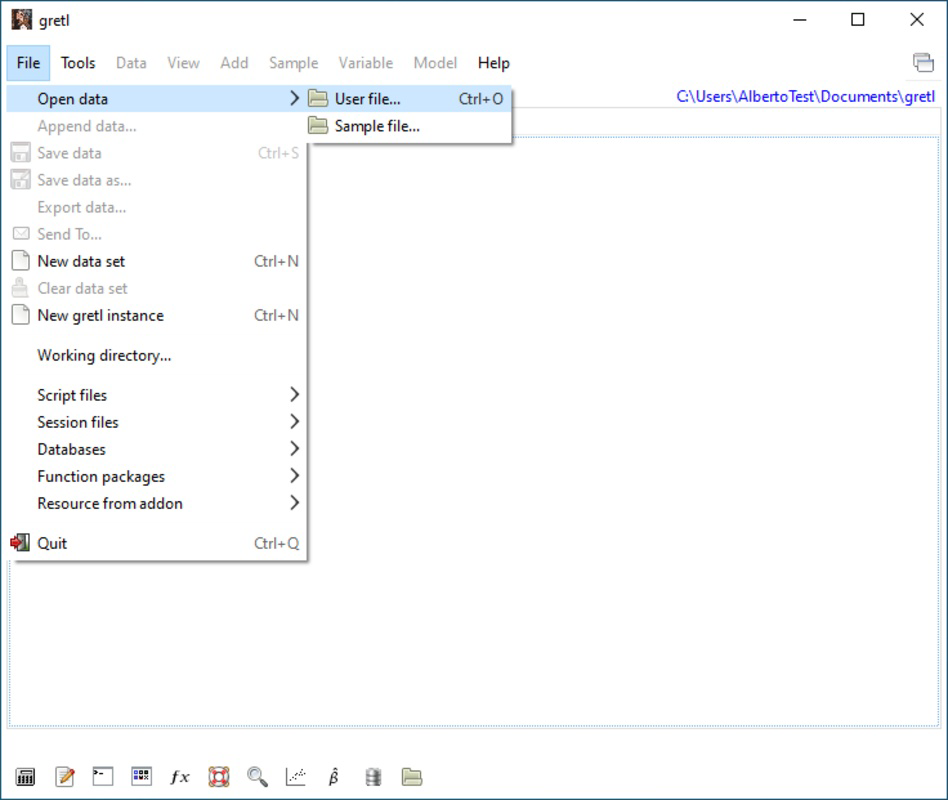The height and width of the screenshot is (800, 948).
Task: Choose User file... from the submenu
Action: tap(409, 99)
